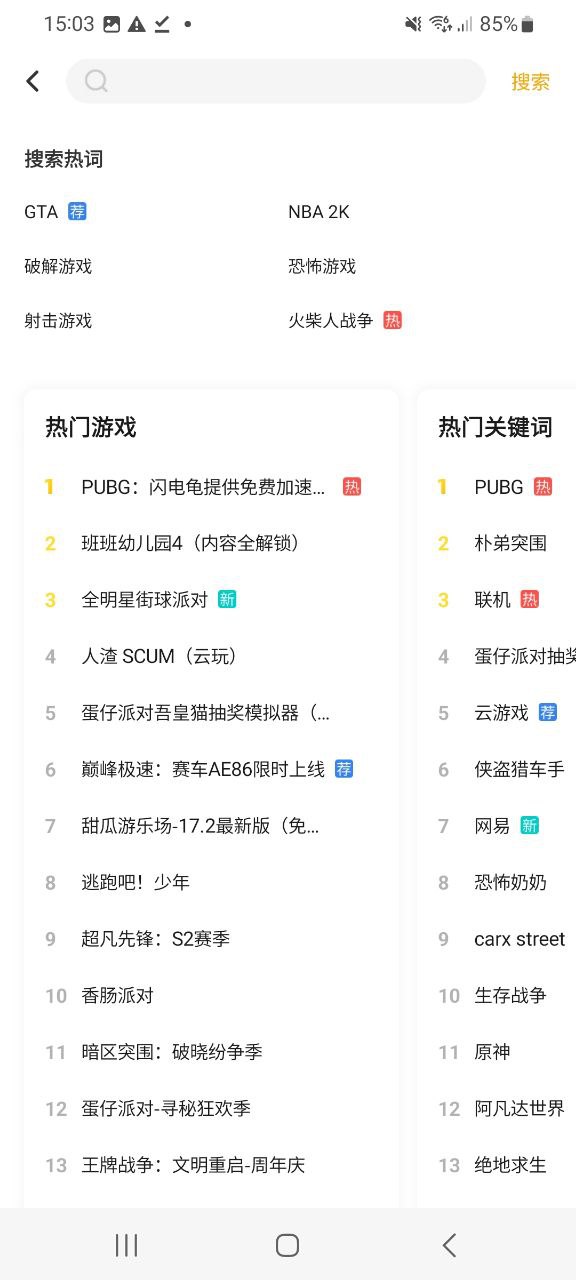Choose the NBA 2K hot search term
The image size is (576, 1280).
tap(319, 212)
